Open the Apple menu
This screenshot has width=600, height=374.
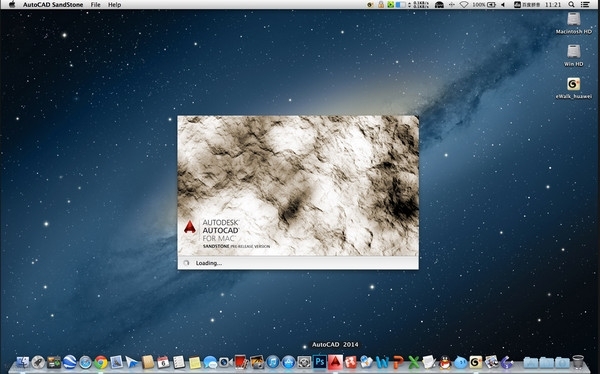[12, 5]
